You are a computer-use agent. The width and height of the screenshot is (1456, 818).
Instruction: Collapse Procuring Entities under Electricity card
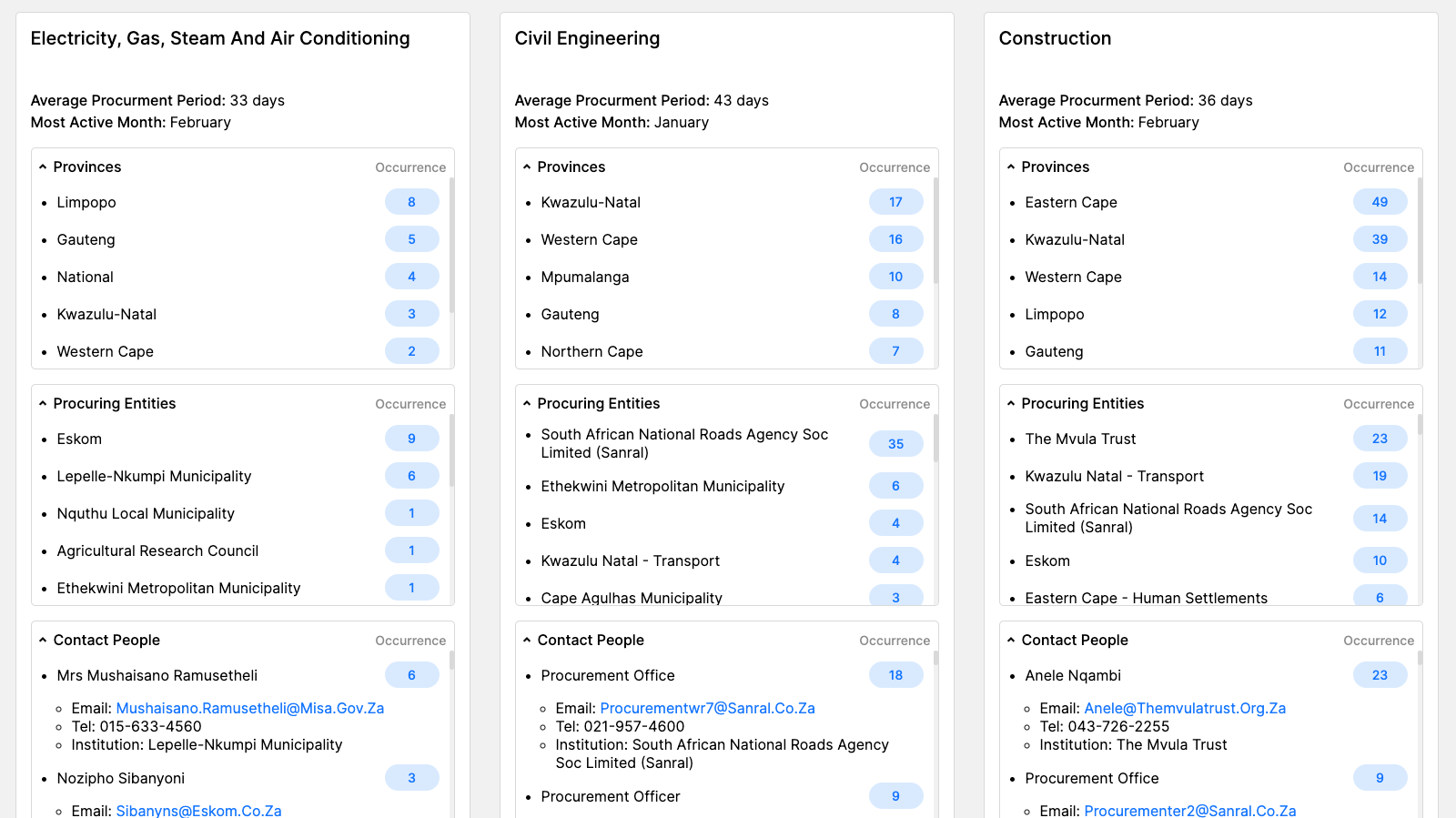43,403
